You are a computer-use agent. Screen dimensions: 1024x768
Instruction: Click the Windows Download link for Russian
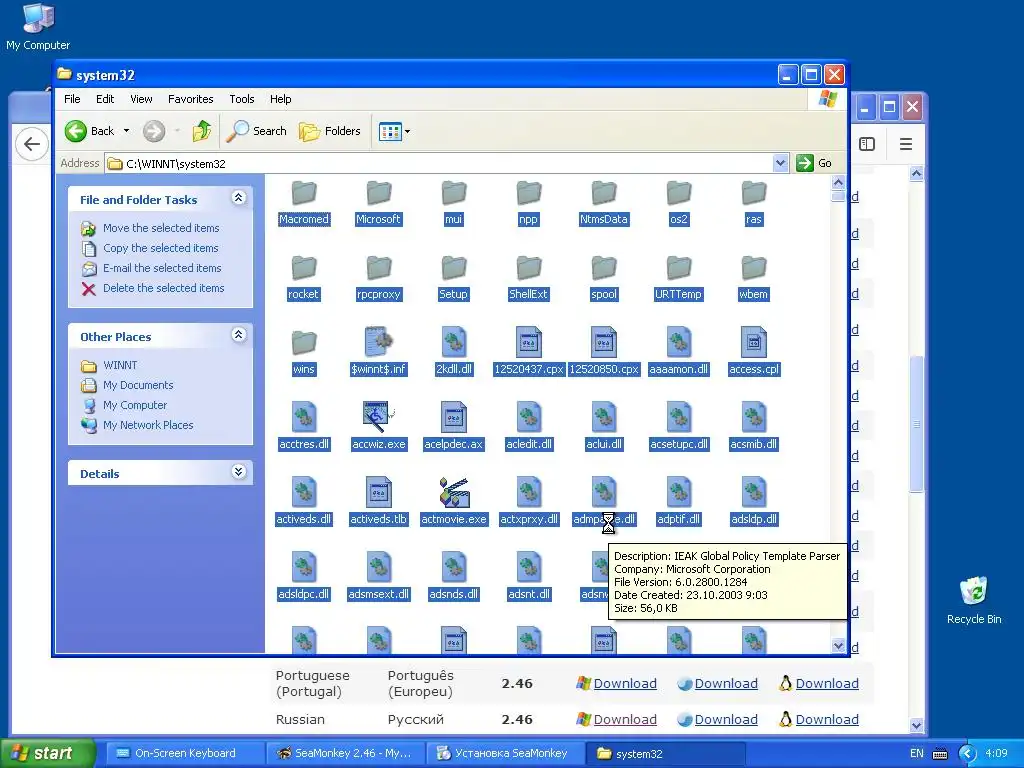(624, 720)
